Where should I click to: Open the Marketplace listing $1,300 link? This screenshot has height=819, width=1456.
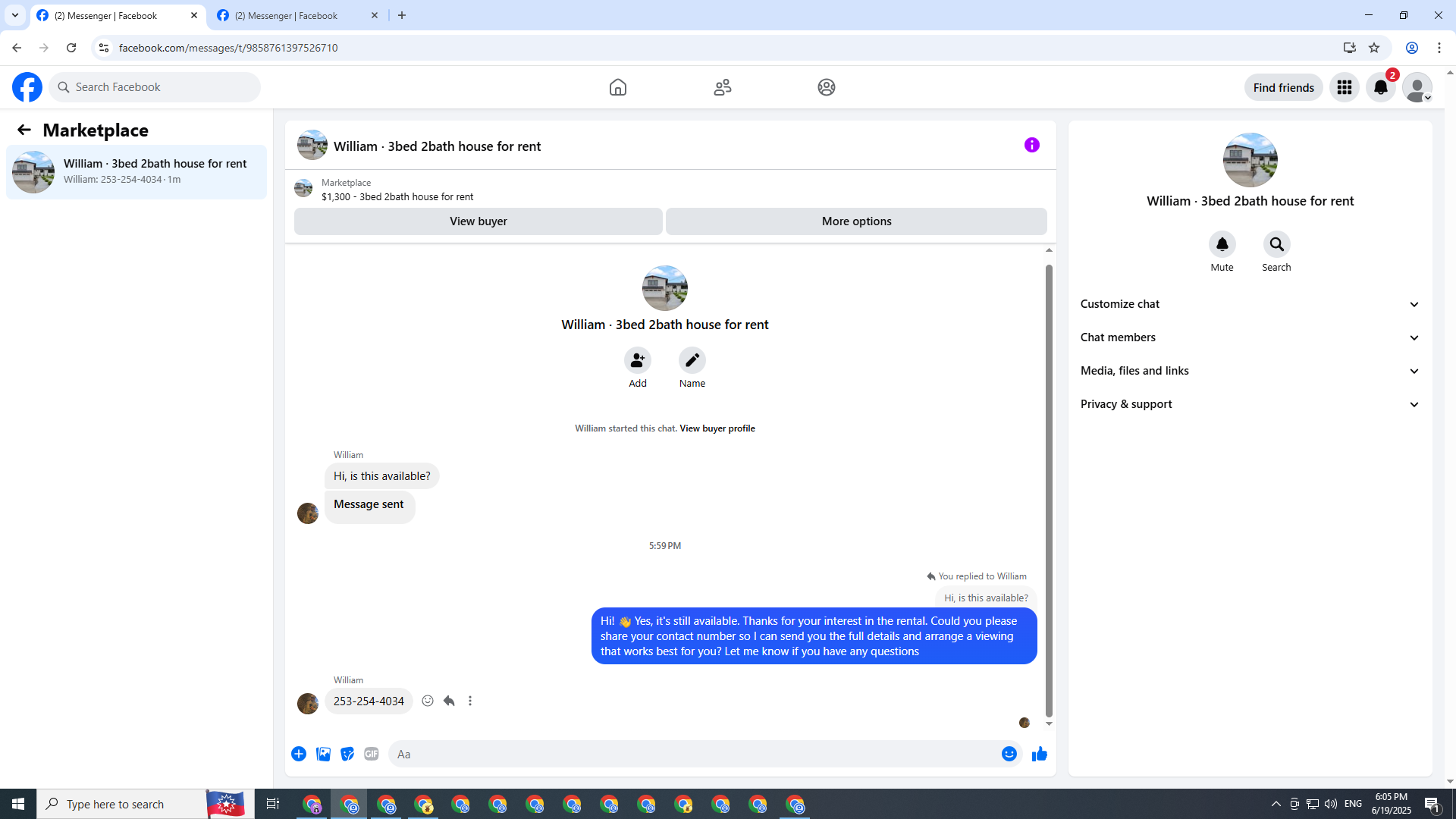tap(397, 196)
